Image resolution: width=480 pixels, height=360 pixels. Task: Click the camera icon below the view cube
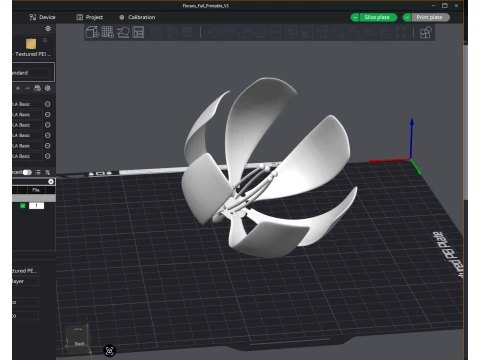(x=110, y=351)
